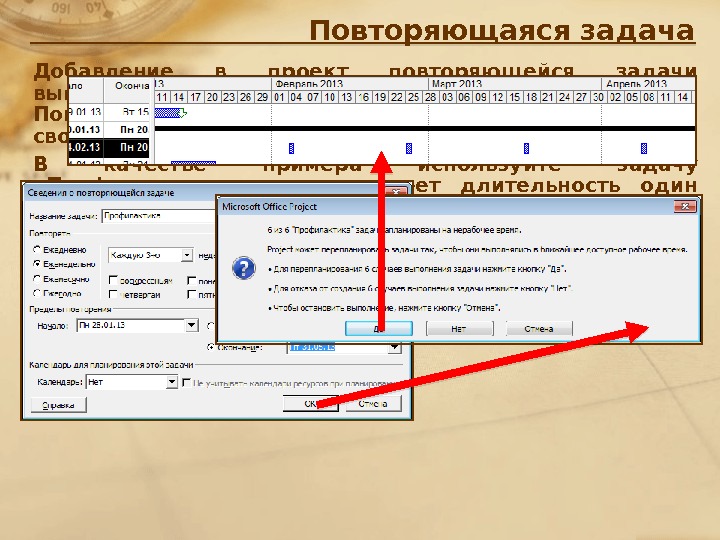The image size is (720, 540).
Task: Click the Оконча column header
Action: click(129, 86)
